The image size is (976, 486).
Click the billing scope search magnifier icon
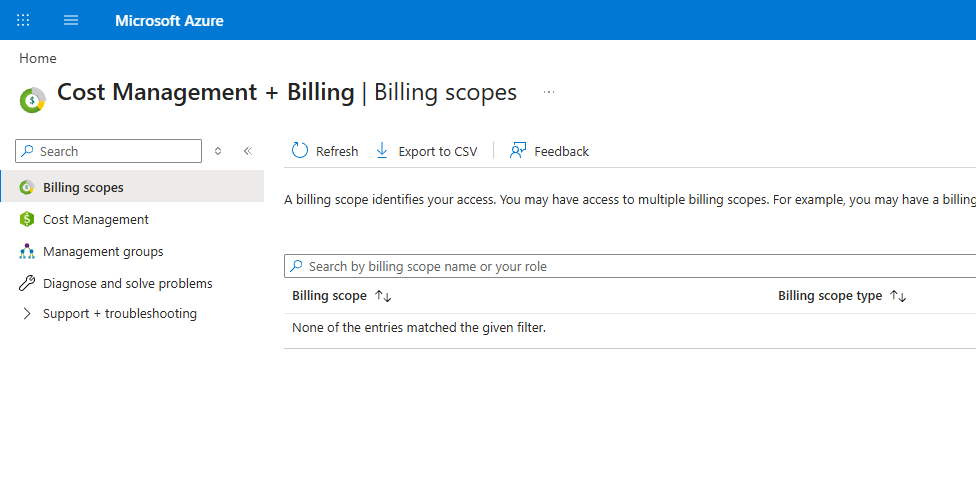coord(297,266)
